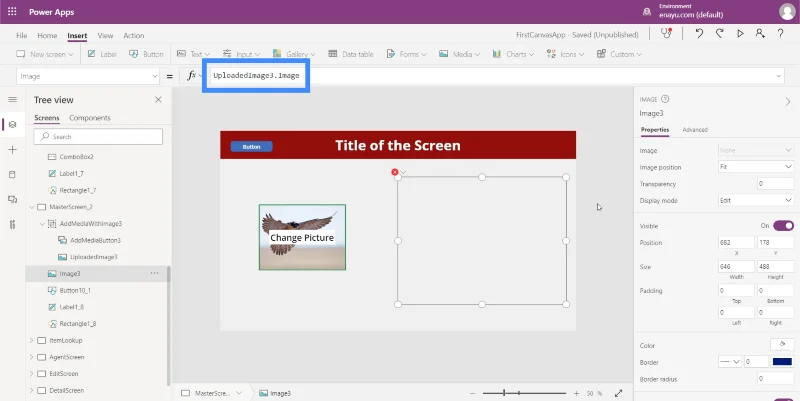800x401 pixels.
Task: Collapse the AddMediaWithImage3 group
Action: coord(42,223)
